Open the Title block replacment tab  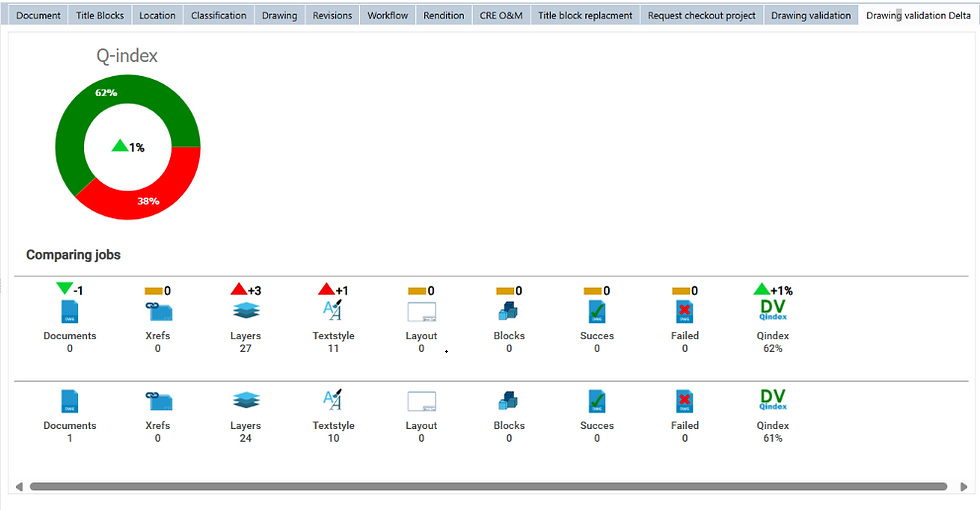pyautogui.click(x=586, y=16)
